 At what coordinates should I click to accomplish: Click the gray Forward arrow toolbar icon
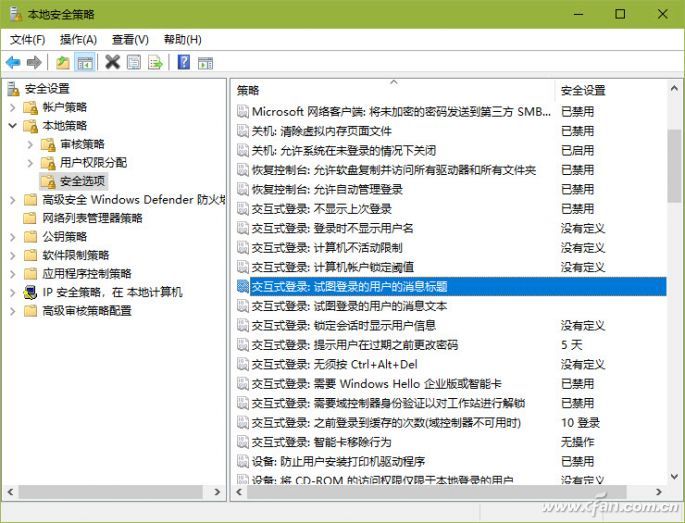(34, 62)
